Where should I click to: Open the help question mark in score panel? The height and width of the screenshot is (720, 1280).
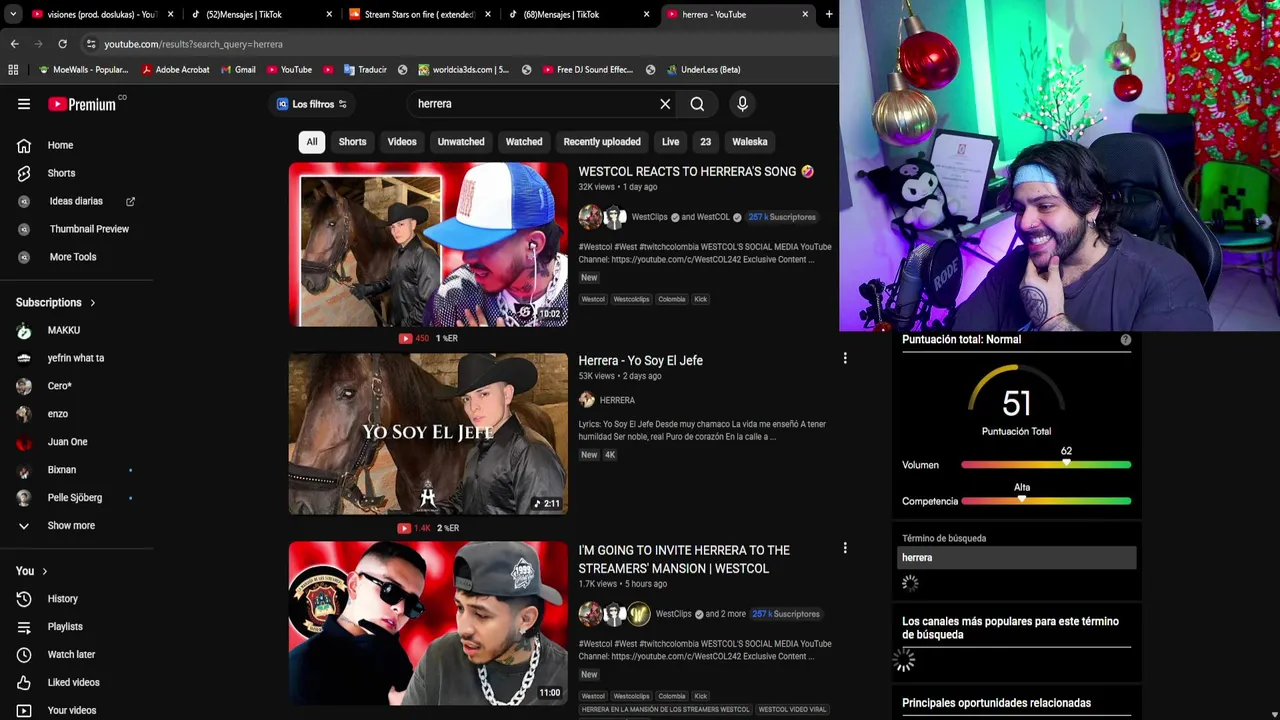[x=1126, y=340]
